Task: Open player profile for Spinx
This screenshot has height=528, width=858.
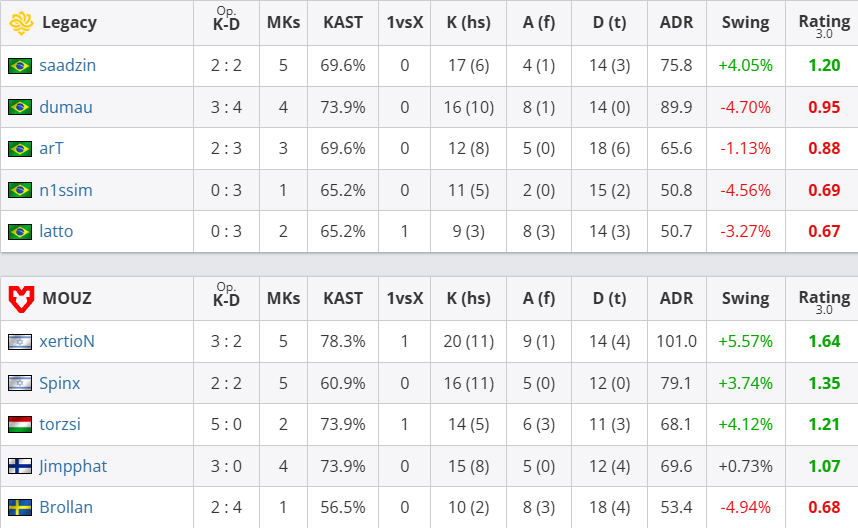Action: tap(60, 383)
